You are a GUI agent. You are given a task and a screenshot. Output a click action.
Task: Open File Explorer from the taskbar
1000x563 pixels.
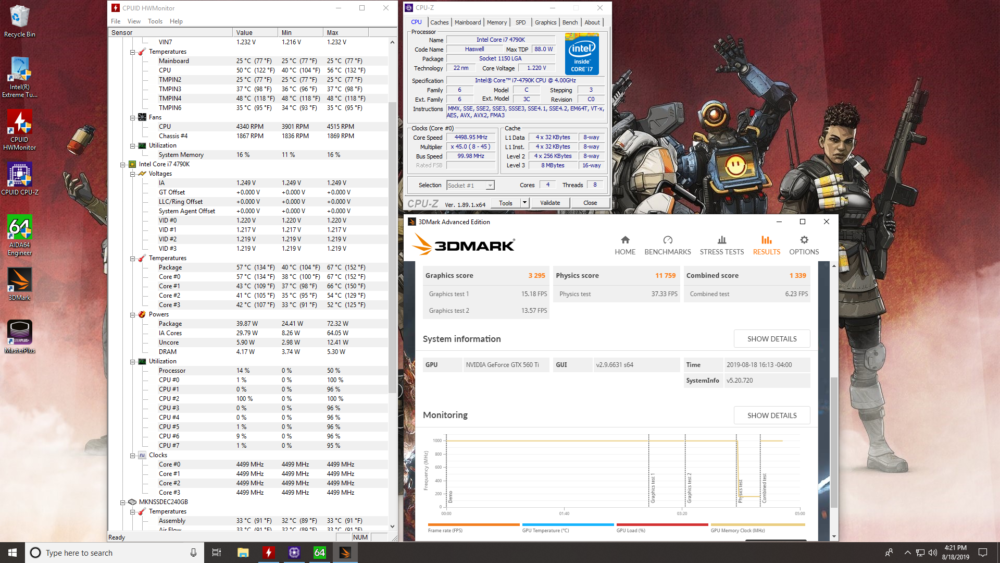242,552
